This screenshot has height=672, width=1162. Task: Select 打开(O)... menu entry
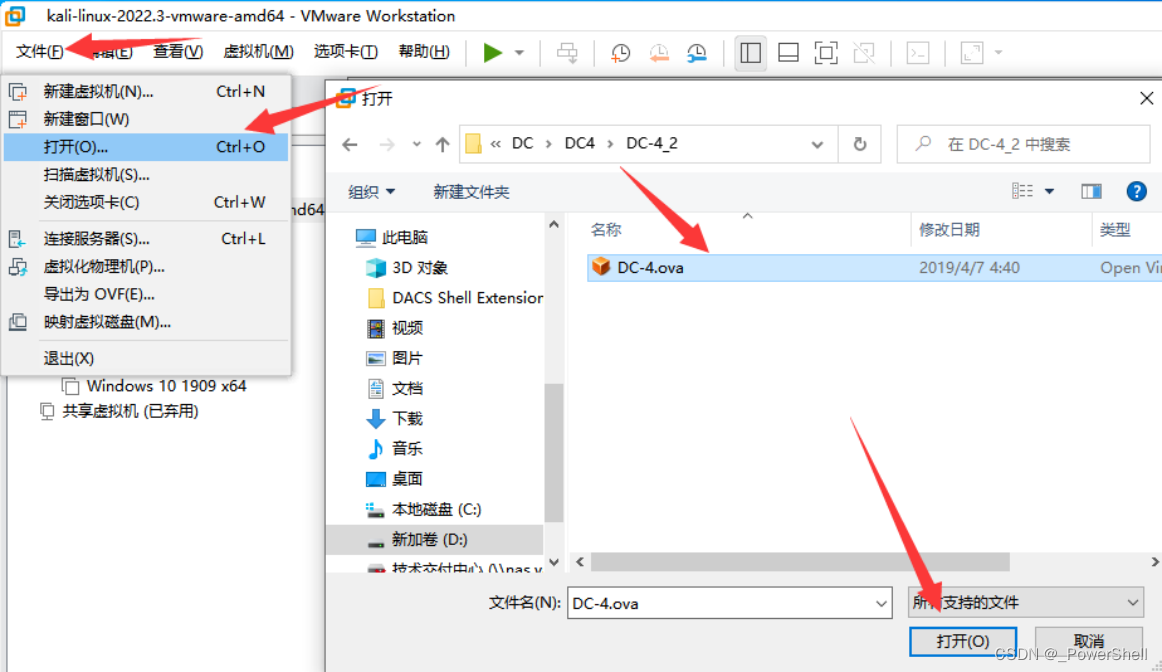click(146, 147)
